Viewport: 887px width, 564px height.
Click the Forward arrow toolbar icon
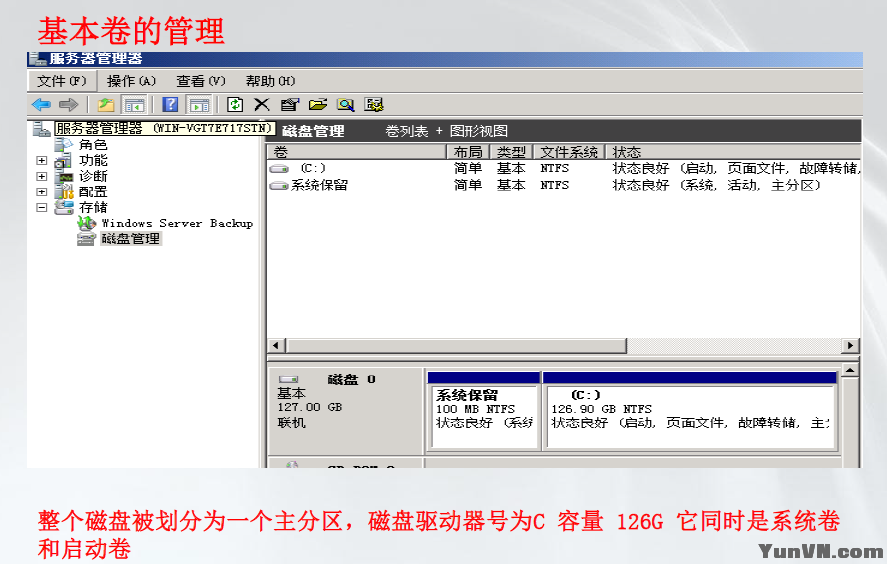(68, 105)
